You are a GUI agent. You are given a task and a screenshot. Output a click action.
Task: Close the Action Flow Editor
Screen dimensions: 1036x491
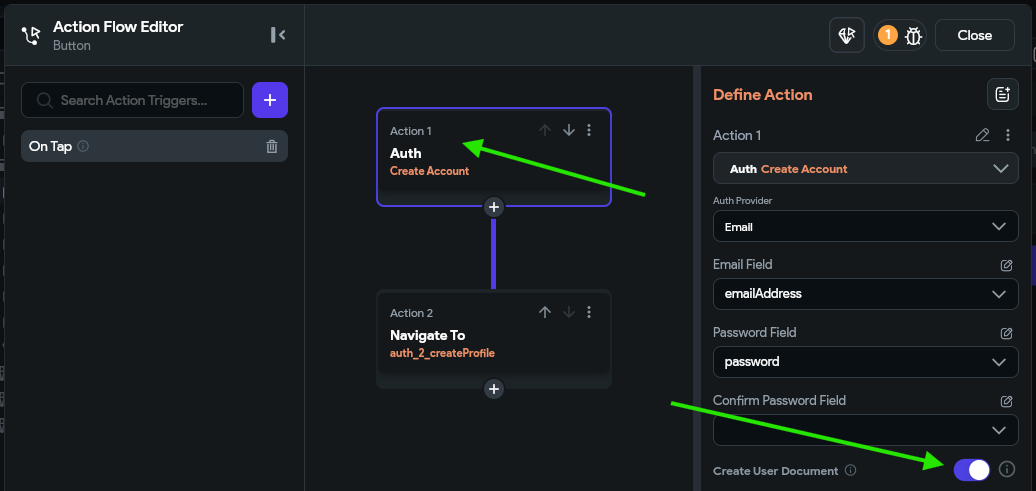click(x=975, y=35)
